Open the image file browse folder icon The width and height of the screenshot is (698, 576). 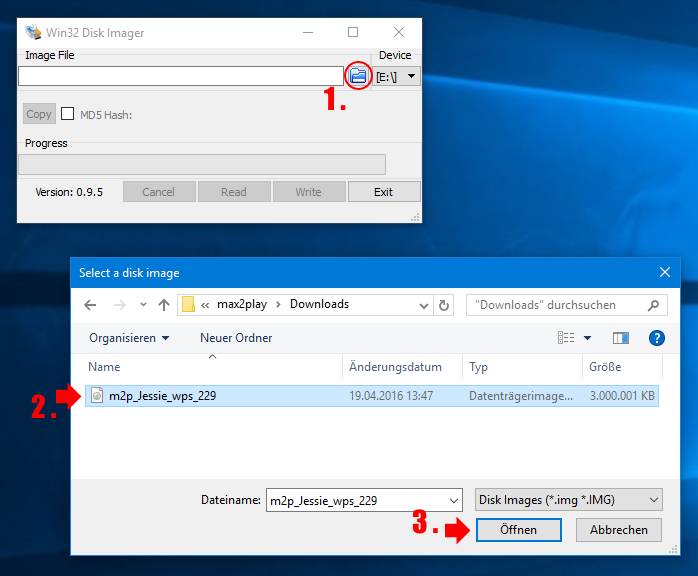(358, 76)
